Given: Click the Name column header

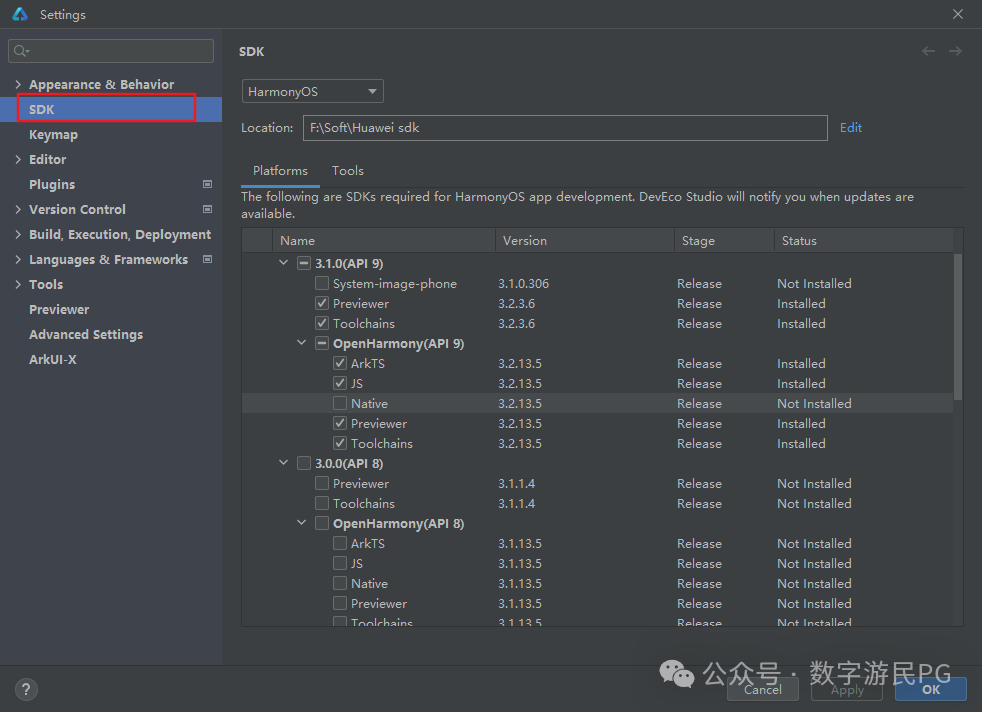Looking at the screenshot, I should point(384,240).
